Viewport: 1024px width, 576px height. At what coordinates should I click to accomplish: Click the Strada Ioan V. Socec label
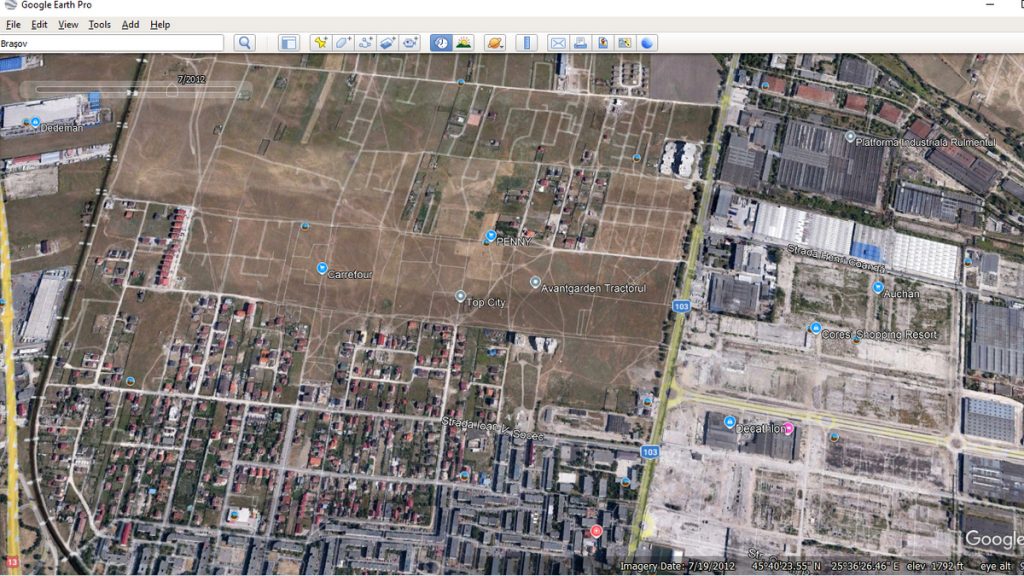pos(493,428)
